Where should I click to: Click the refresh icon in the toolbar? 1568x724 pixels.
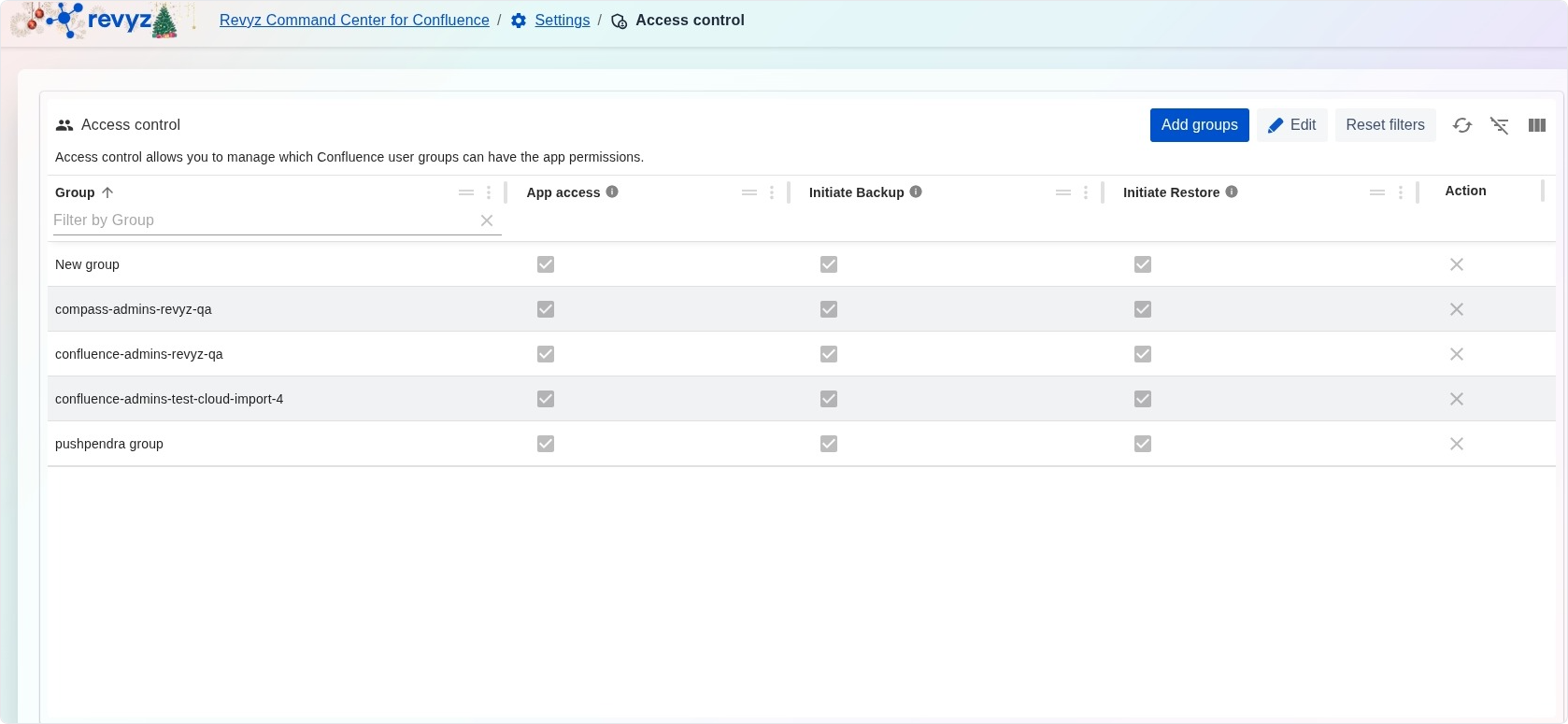click(1461, 125)
